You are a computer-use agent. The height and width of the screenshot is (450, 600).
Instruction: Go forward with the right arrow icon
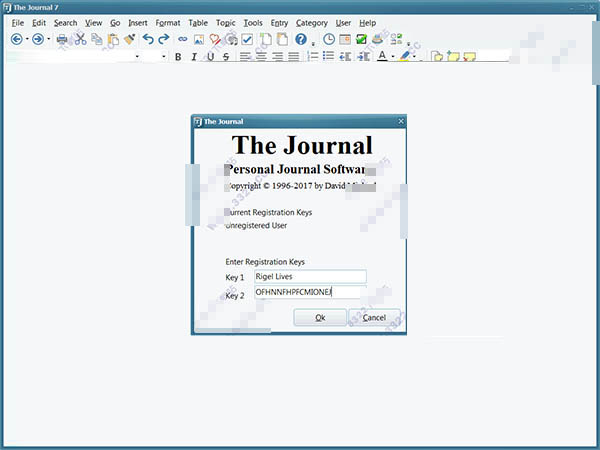pos(38,39)
